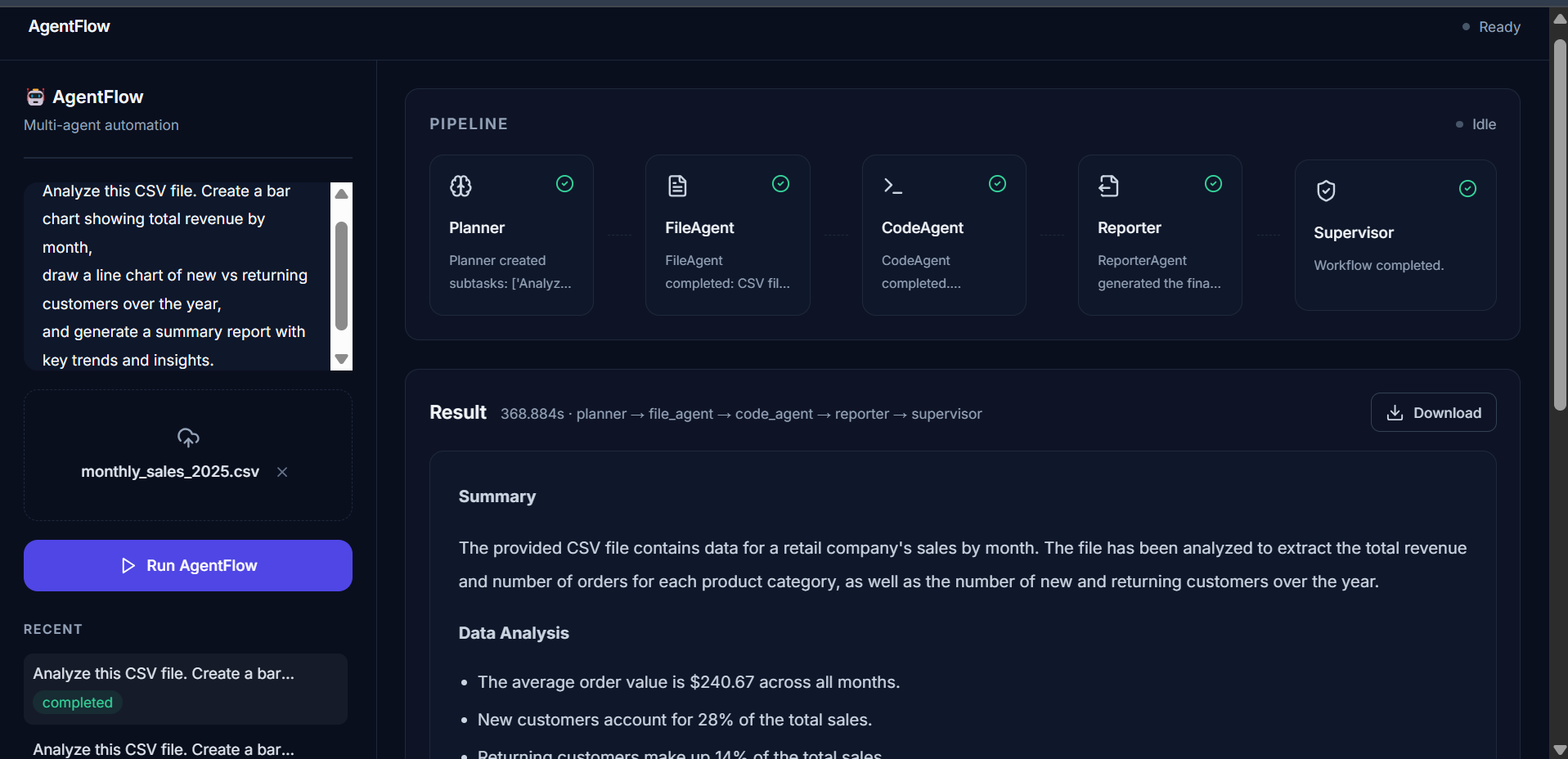The height and width of the screenshot is (759, 1568).
Task: Click the Idle pipeline status
Action: (x=1476, y=124)
